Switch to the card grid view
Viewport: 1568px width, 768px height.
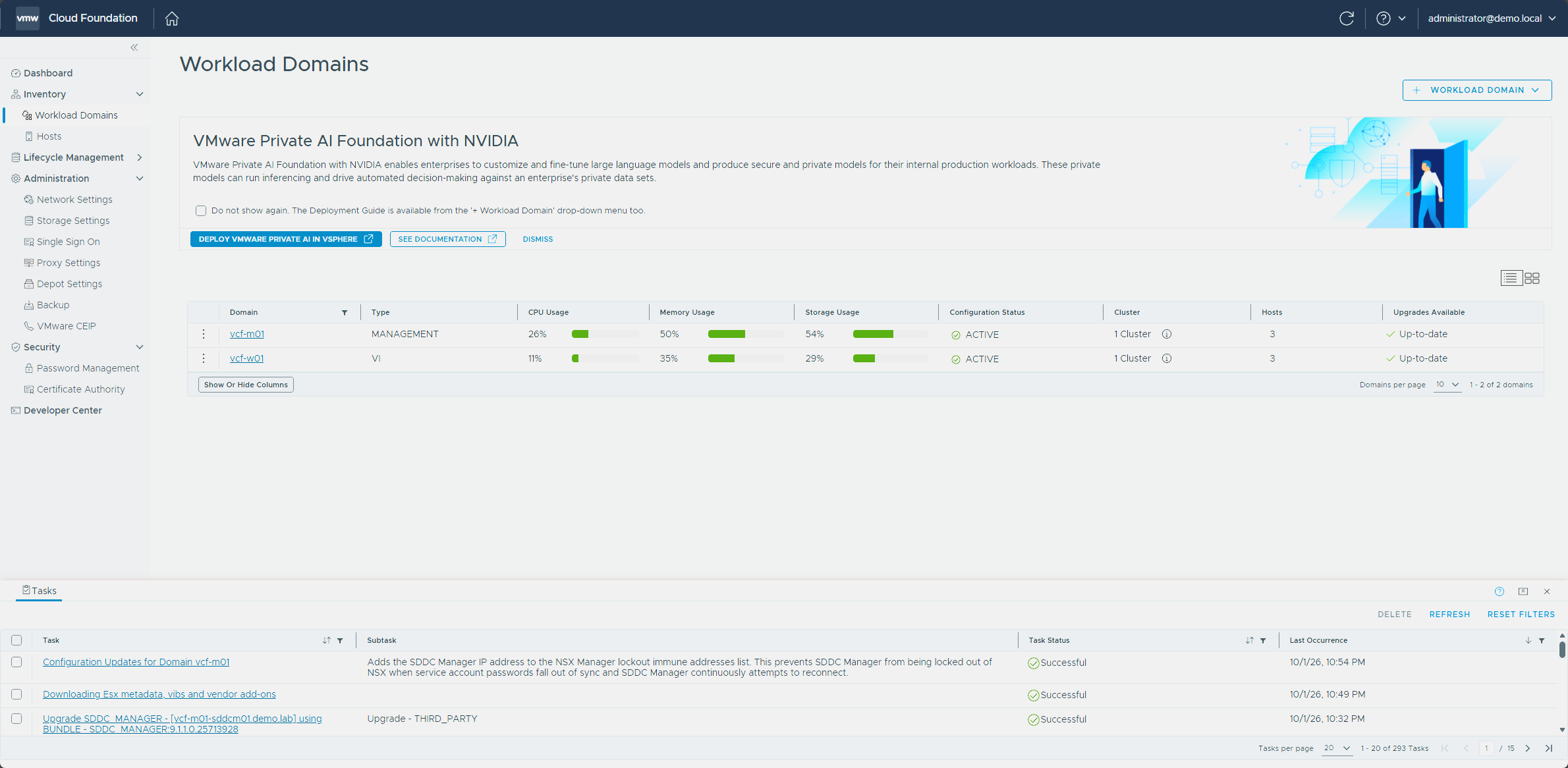pyautogui.click(x=1532, y=279)
